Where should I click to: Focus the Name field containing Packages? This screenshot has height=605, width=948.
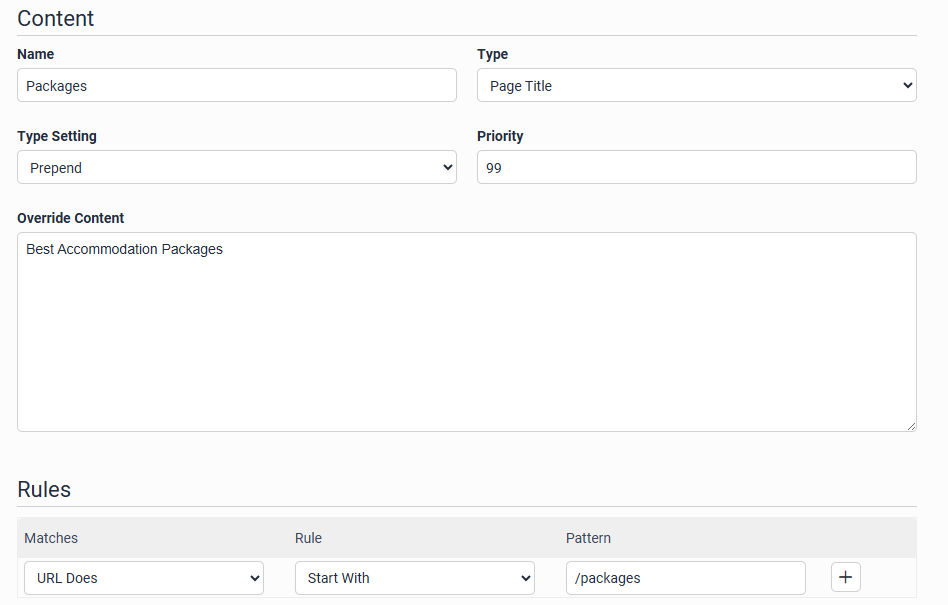237,86
